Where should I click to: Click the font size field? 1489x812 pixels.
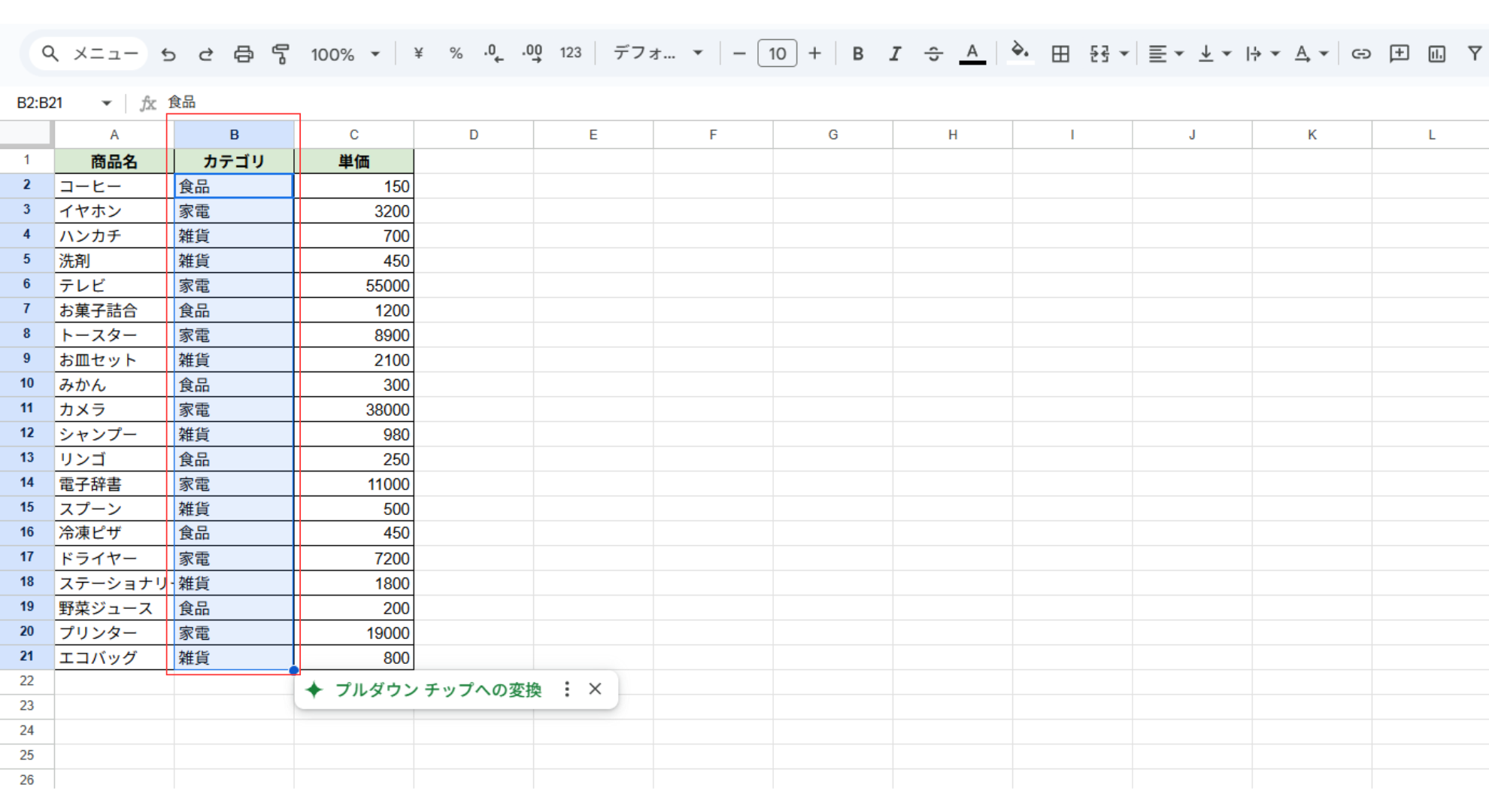point(777,54)
